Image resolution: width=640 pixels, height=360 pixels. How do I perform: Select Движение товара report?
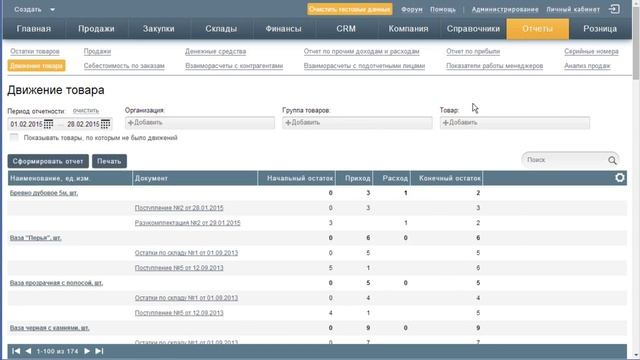[x=36, y=66]
